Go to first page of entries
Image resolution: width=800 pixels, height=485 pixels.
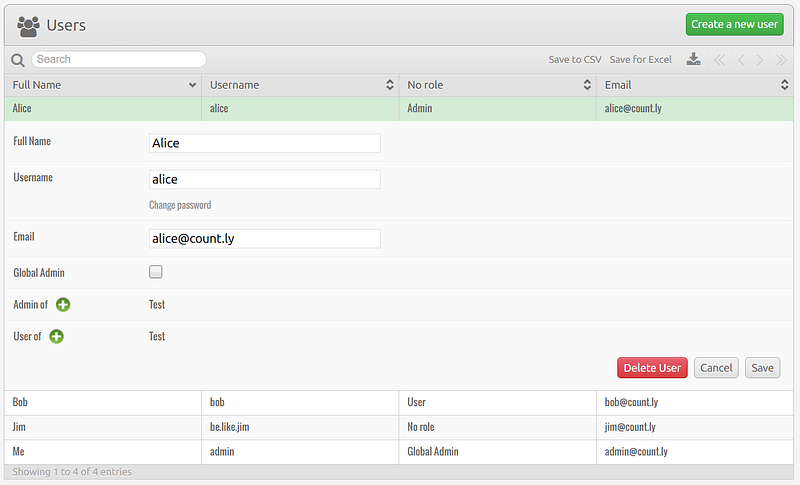click(719, 60)
